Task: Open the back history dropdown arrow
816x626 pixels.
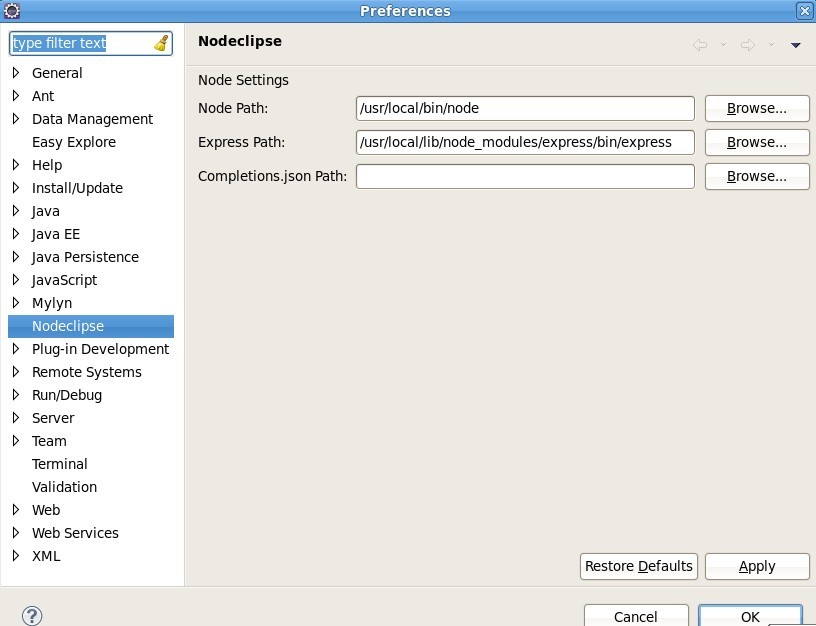Action: (723, 45)
